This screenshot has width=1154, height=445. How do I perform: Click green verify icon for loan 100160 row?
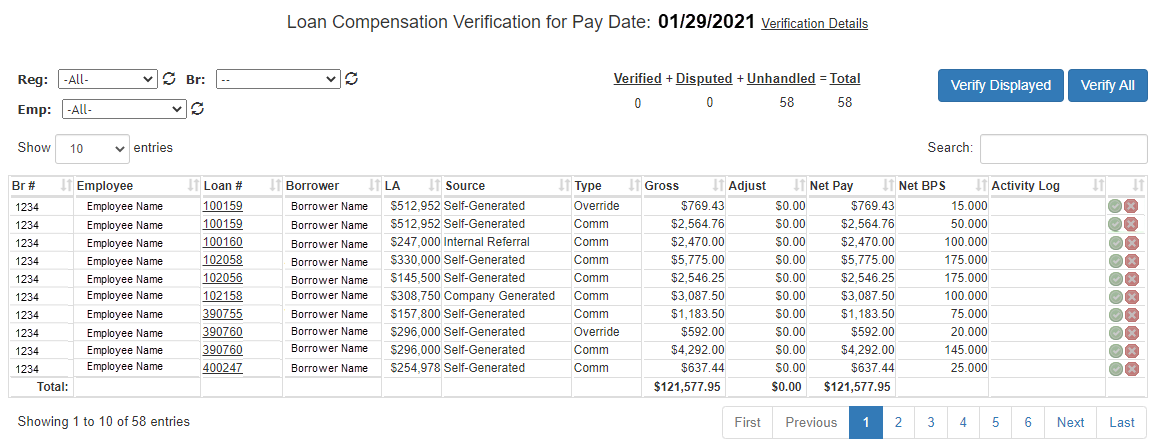(1115, 242)
